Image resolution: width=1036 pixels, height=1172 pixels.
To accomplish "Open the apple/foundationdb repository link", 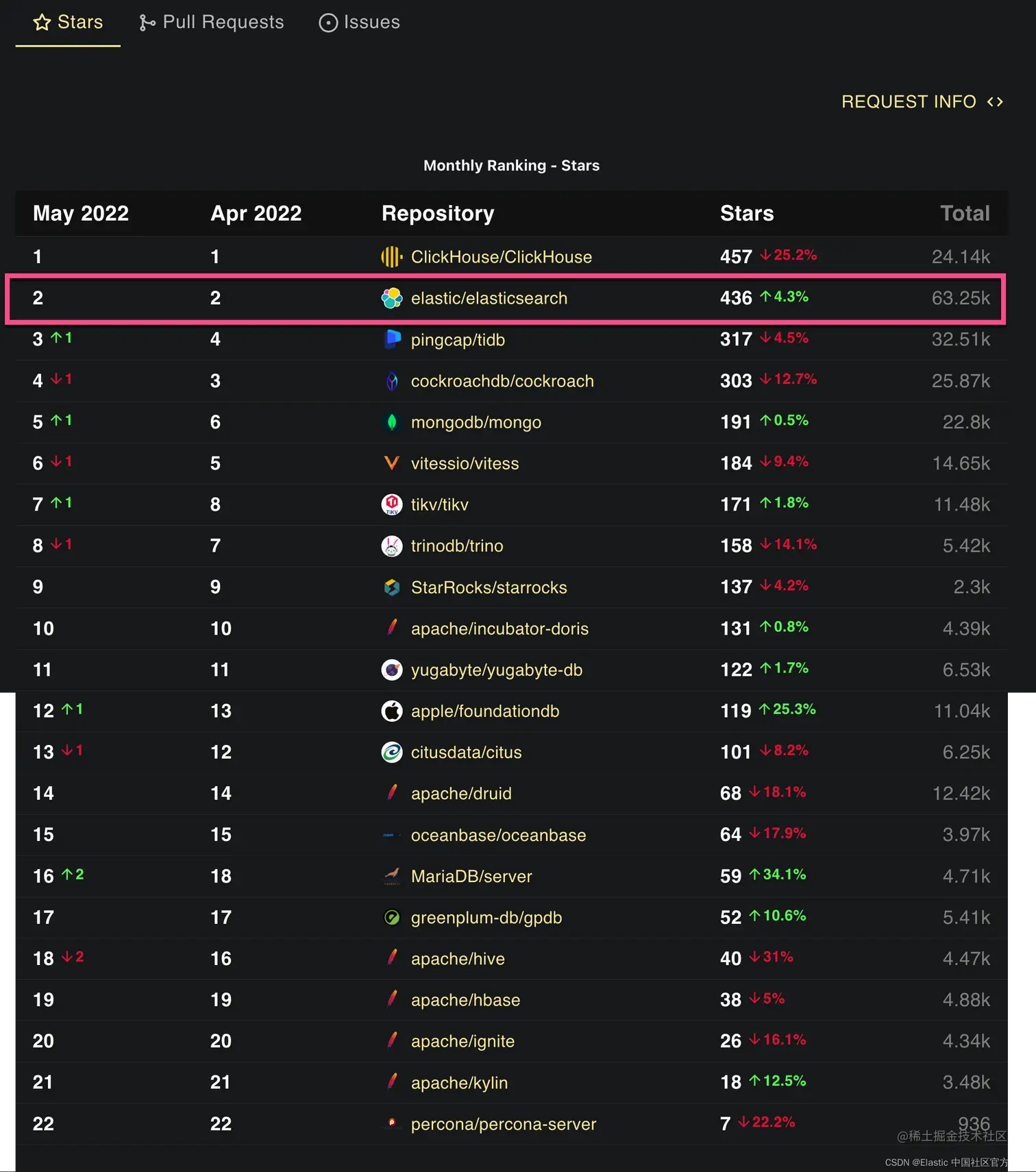I will (x=485, y=711).
